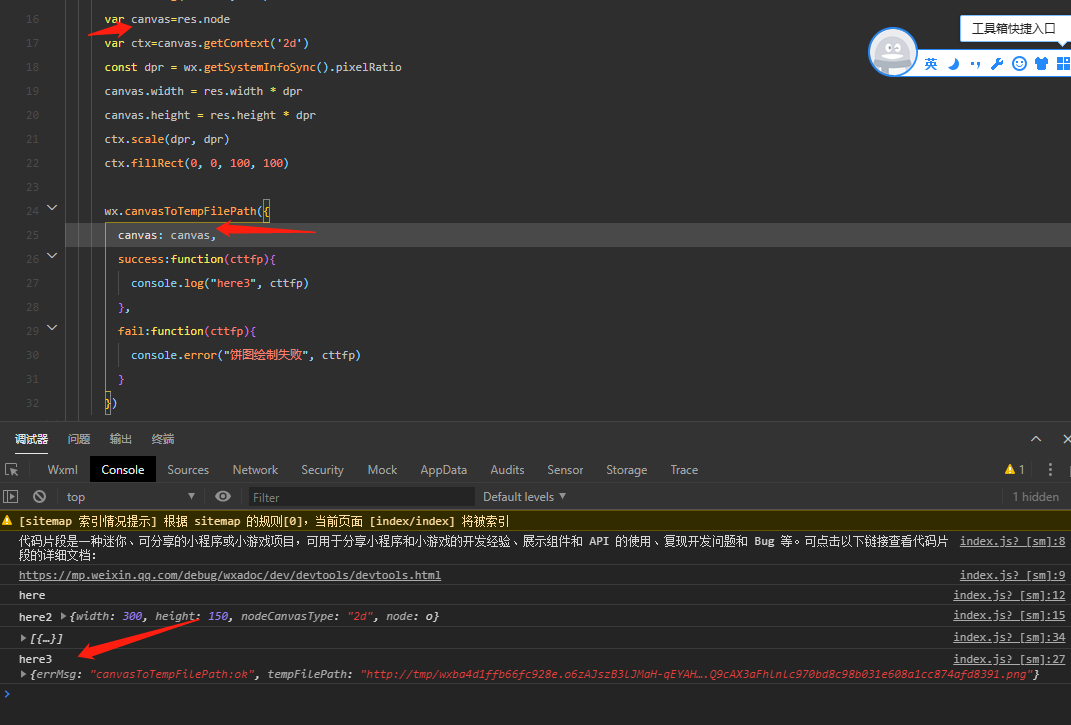Open source link index.js? [sm]:15
The image size is (1071, 725).
click(1009, 616)
